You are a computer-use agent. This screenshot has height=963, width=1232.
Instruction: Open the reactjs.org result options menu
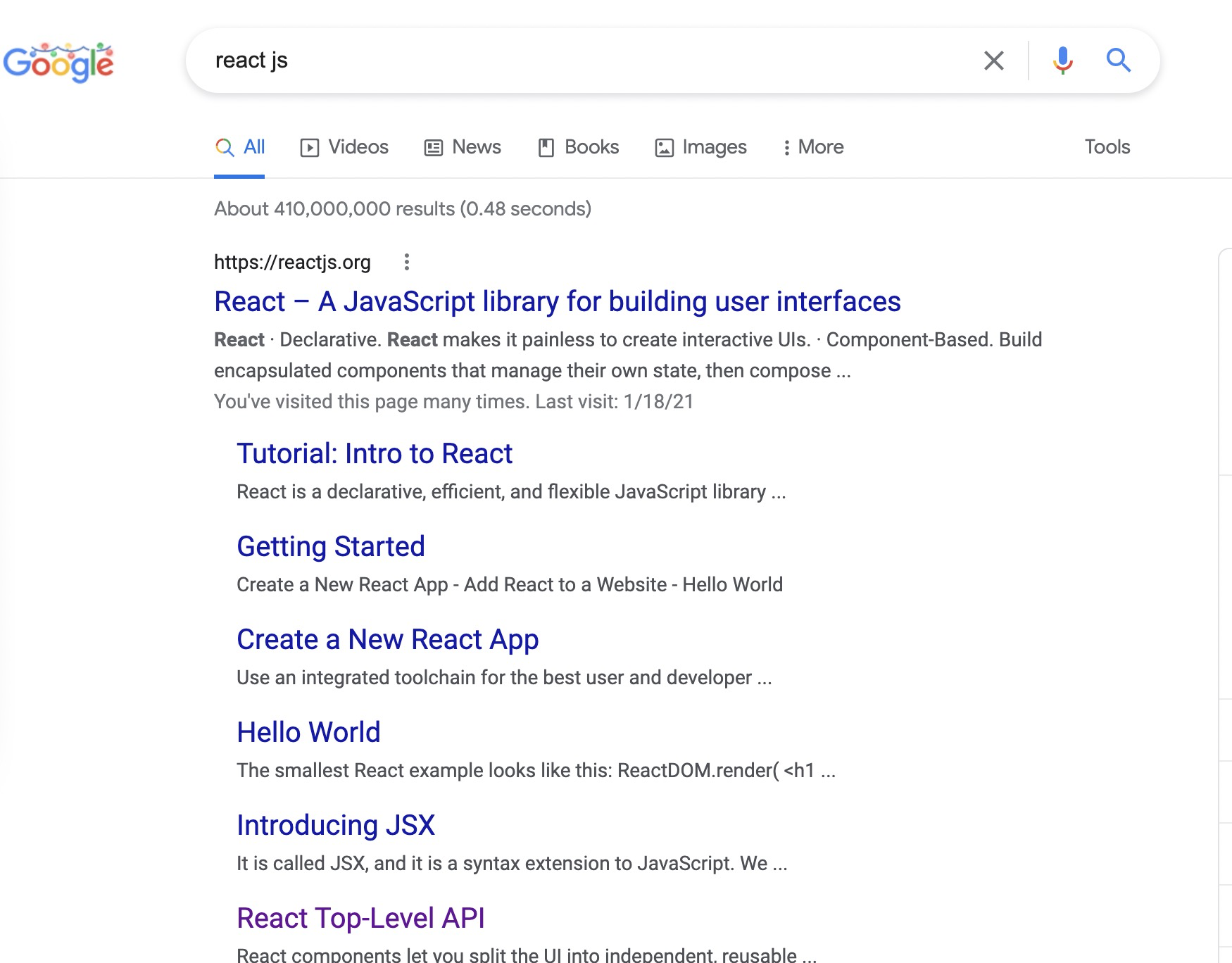pos(406,262)
